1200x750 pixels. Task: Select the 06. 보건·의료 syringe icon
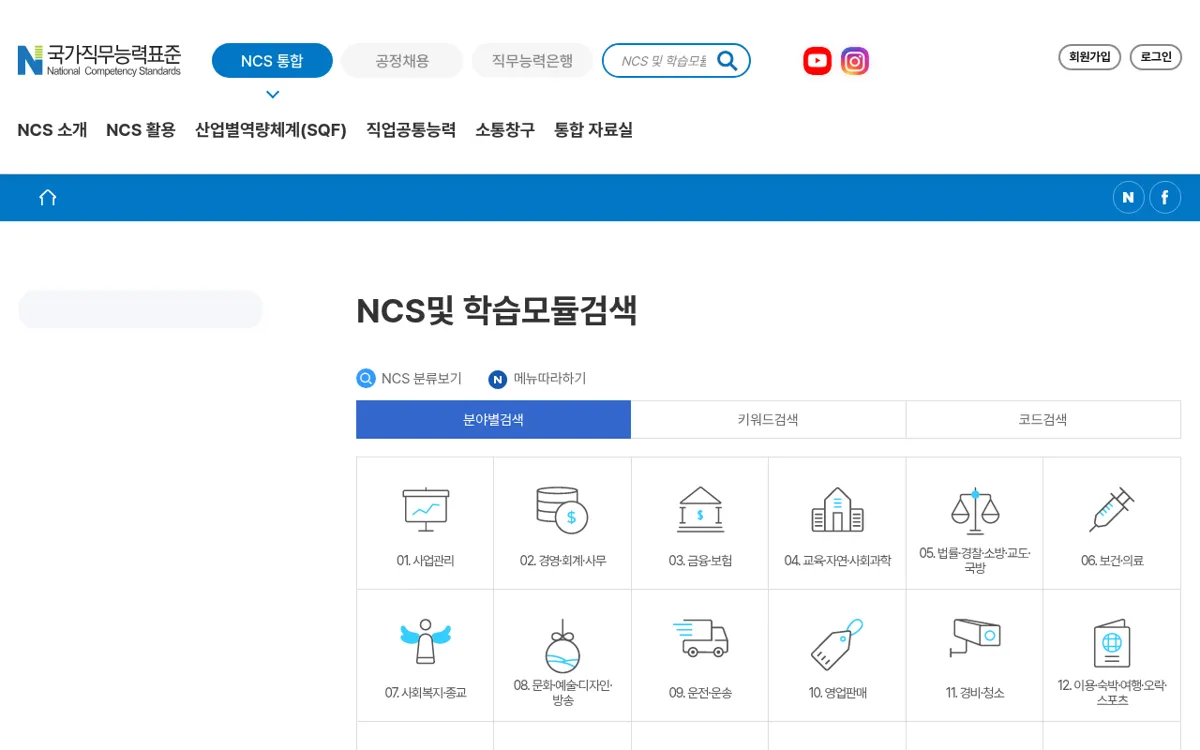point(1111,509)
